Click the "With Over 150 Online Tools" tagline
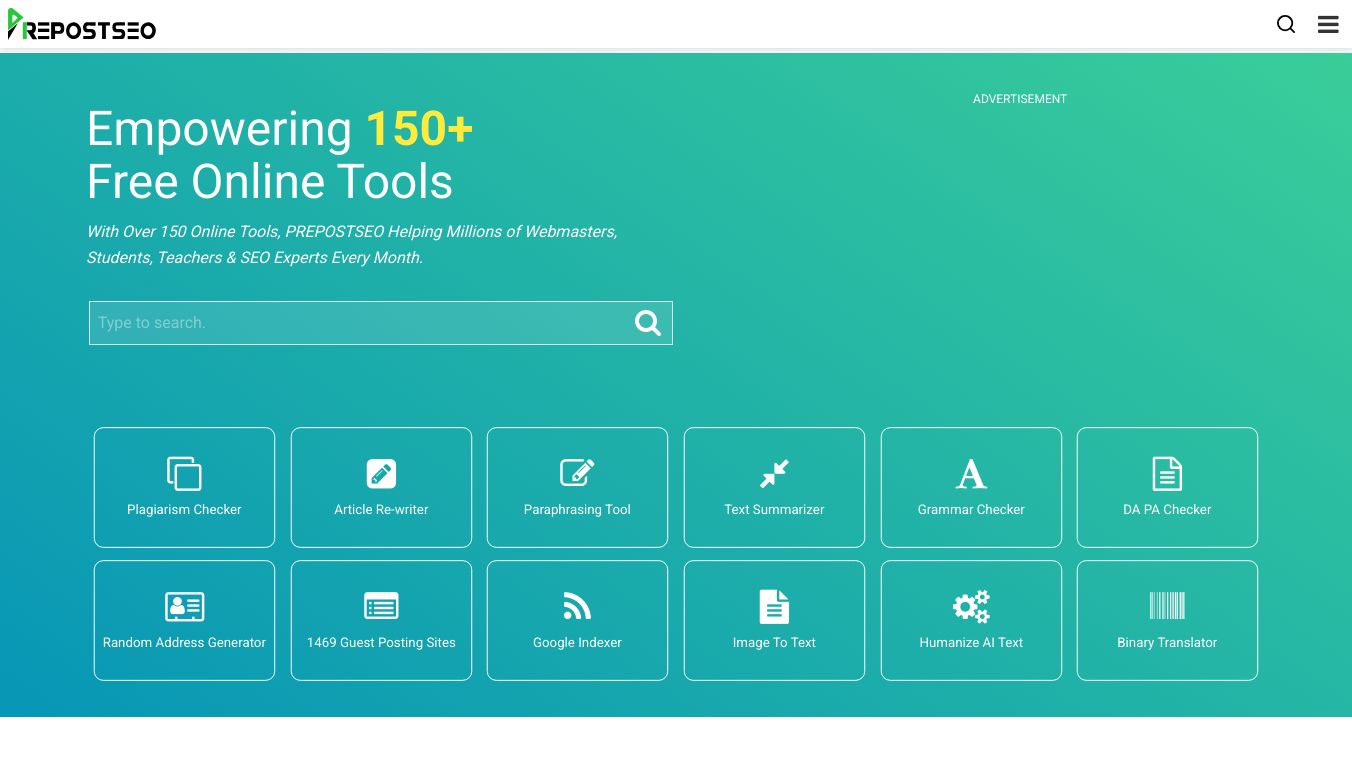This screenshot has width=1352, height=760. pyautogui.click(x=352, y=244)
